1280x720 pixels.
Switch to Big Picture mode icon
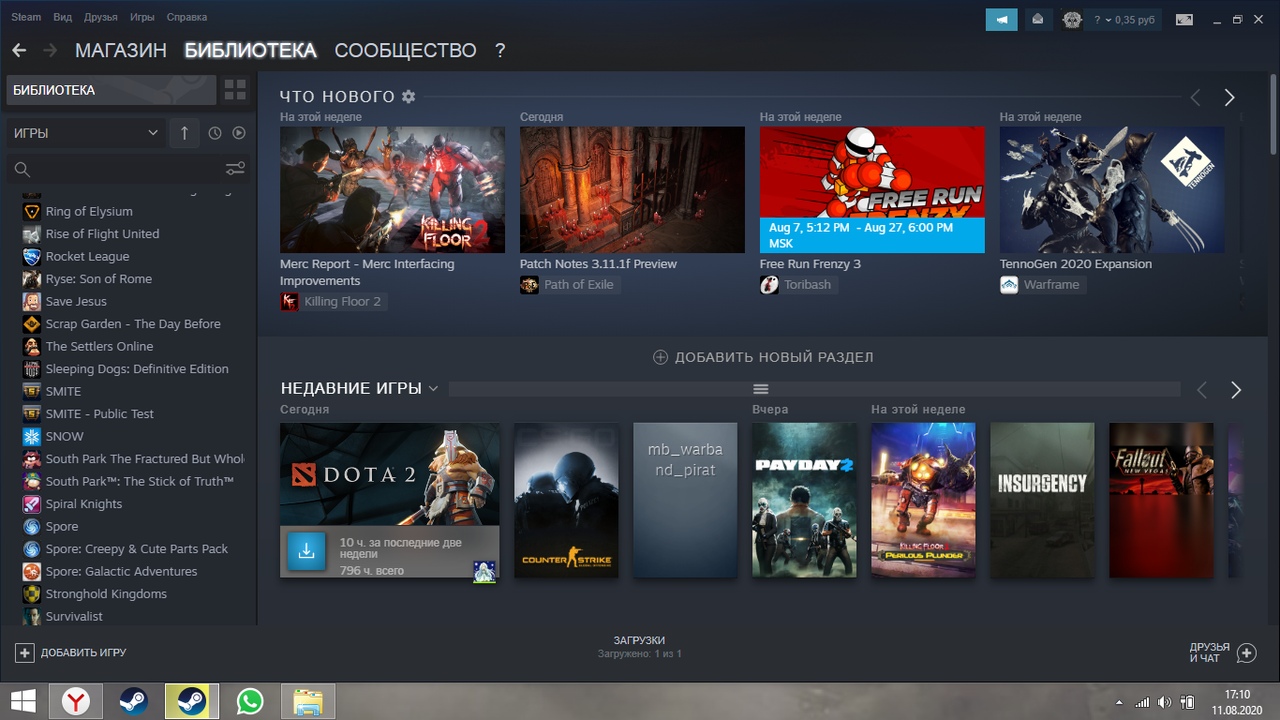[x=1184, y=19]
